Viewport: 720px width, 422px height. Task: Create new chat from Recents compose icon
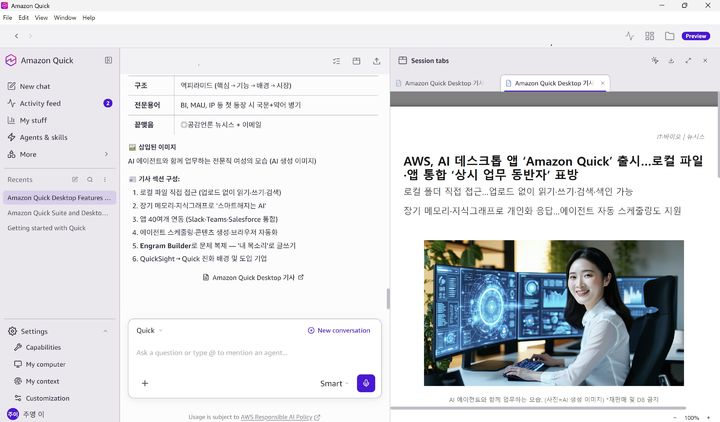click(75, 180)
